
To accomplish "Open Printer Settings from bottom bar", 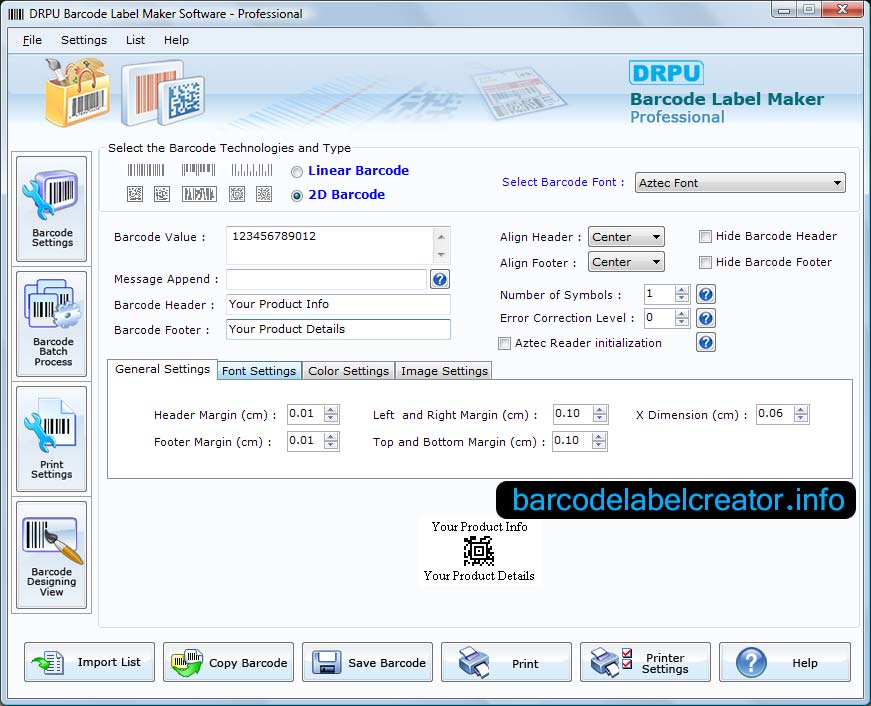I will point(645,662).
